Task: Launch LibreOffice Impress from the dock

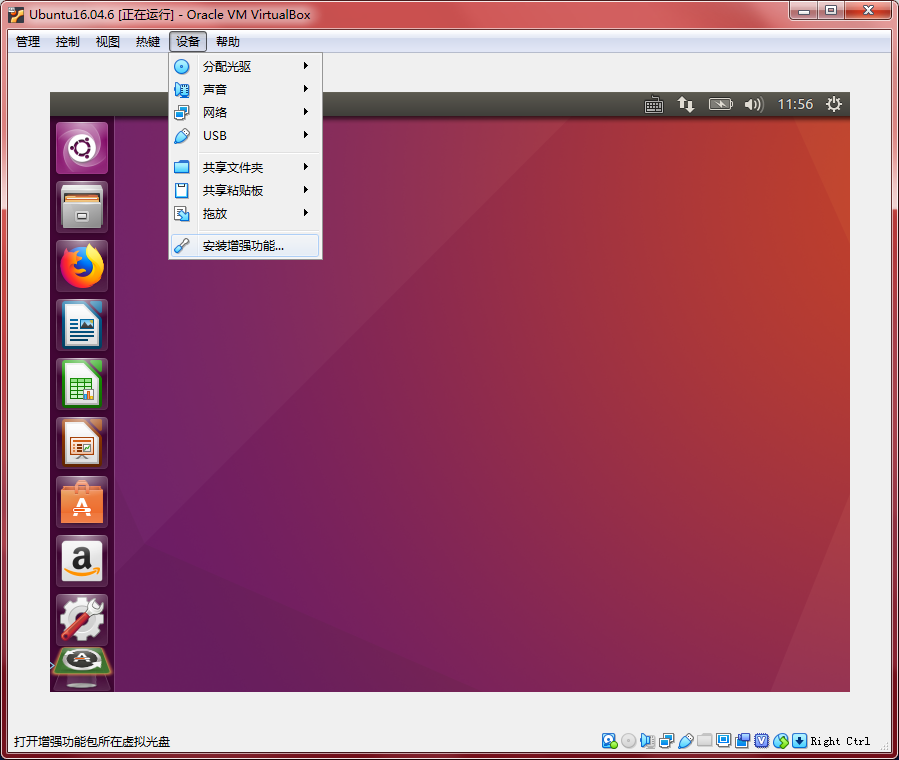Action: [82, 443]
